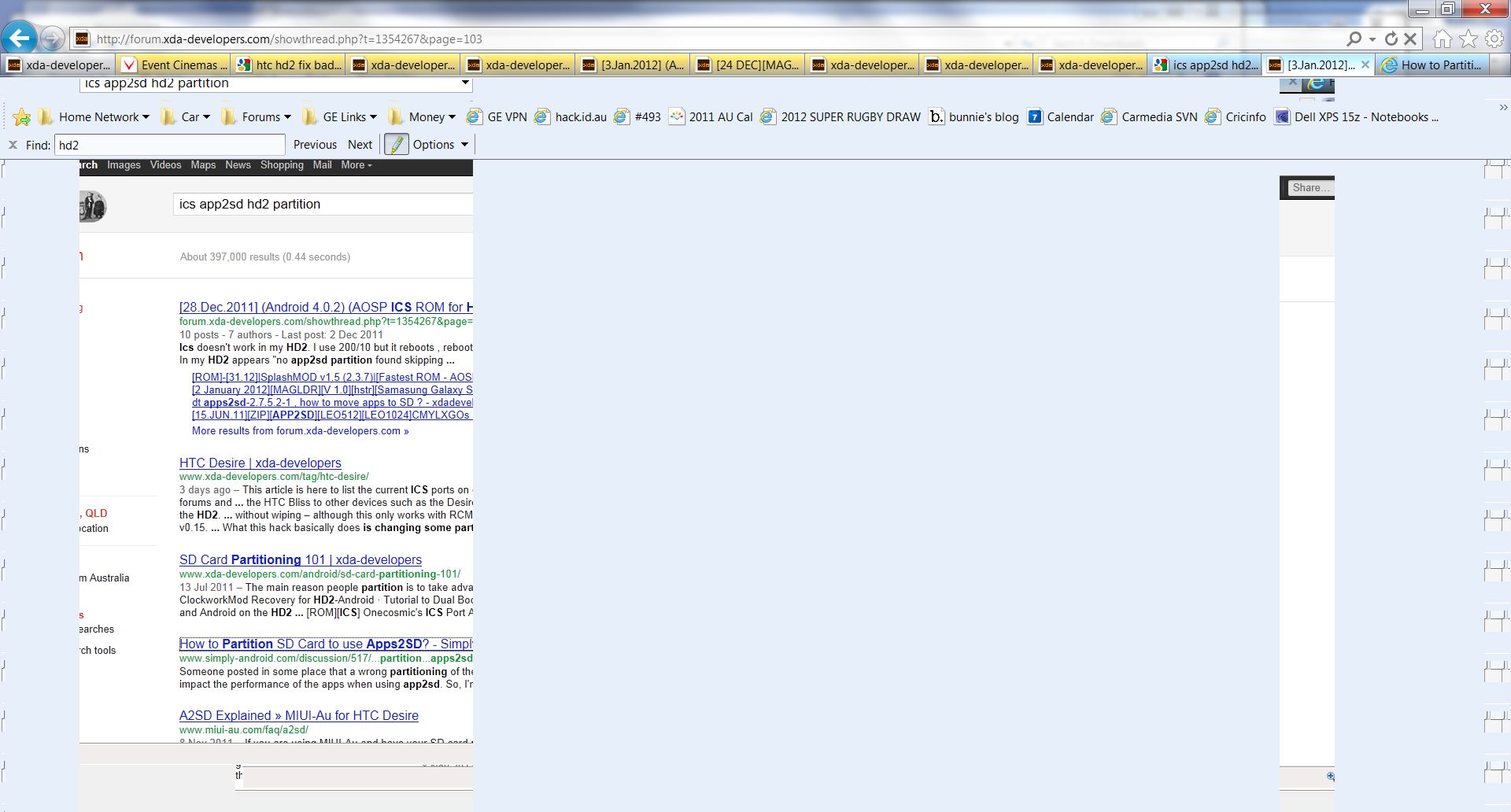Open the Find bar Options dropdown
1511x812 pixels.
440,145
